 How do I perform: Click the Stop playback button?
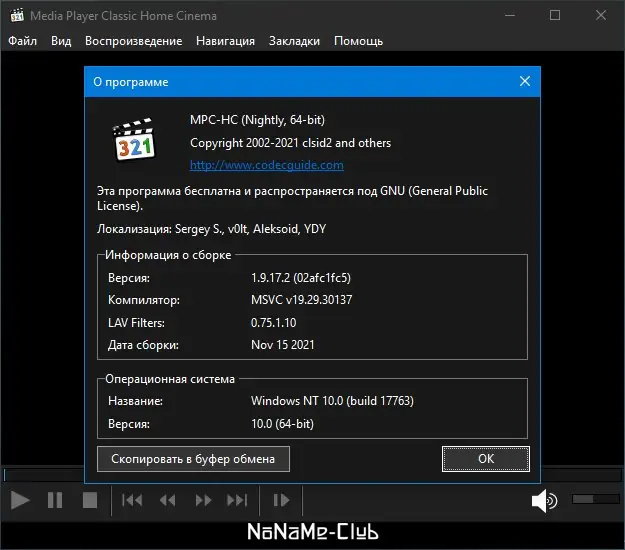(90, 501)
